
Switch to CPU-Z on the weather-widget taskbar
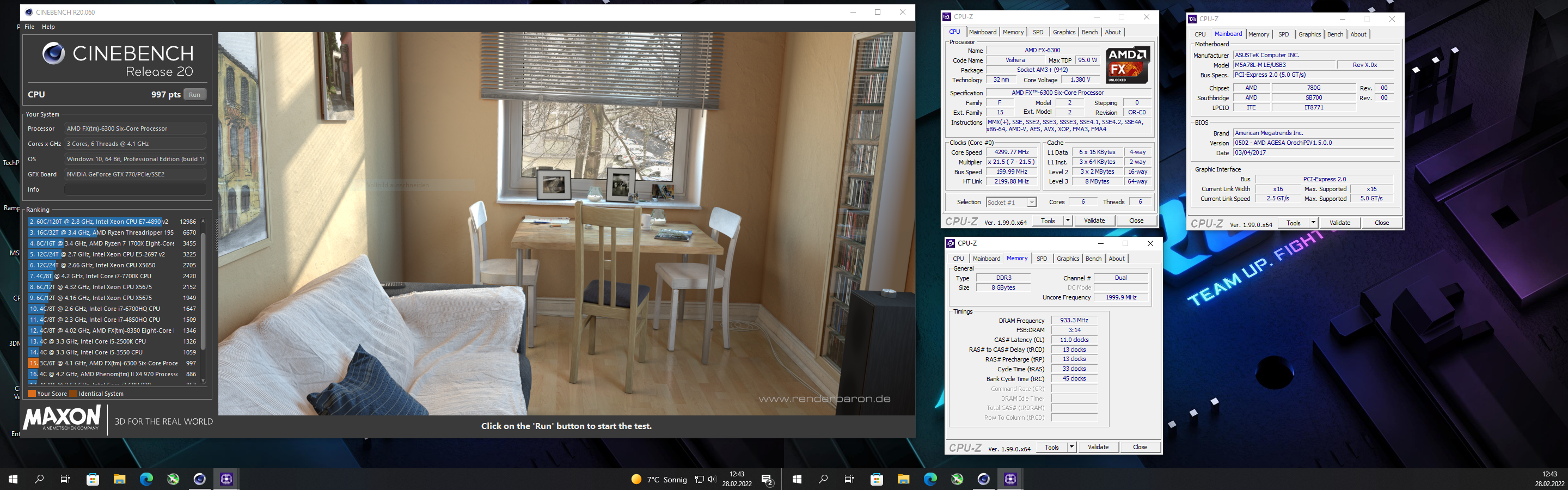[x=226, y=479]
